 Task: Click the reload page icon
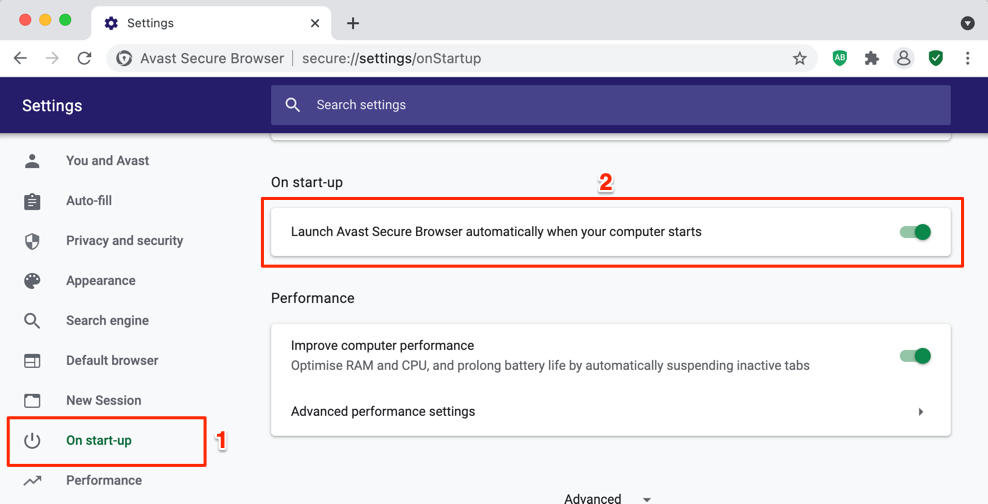pyautogui.click(x=85, y=59)
